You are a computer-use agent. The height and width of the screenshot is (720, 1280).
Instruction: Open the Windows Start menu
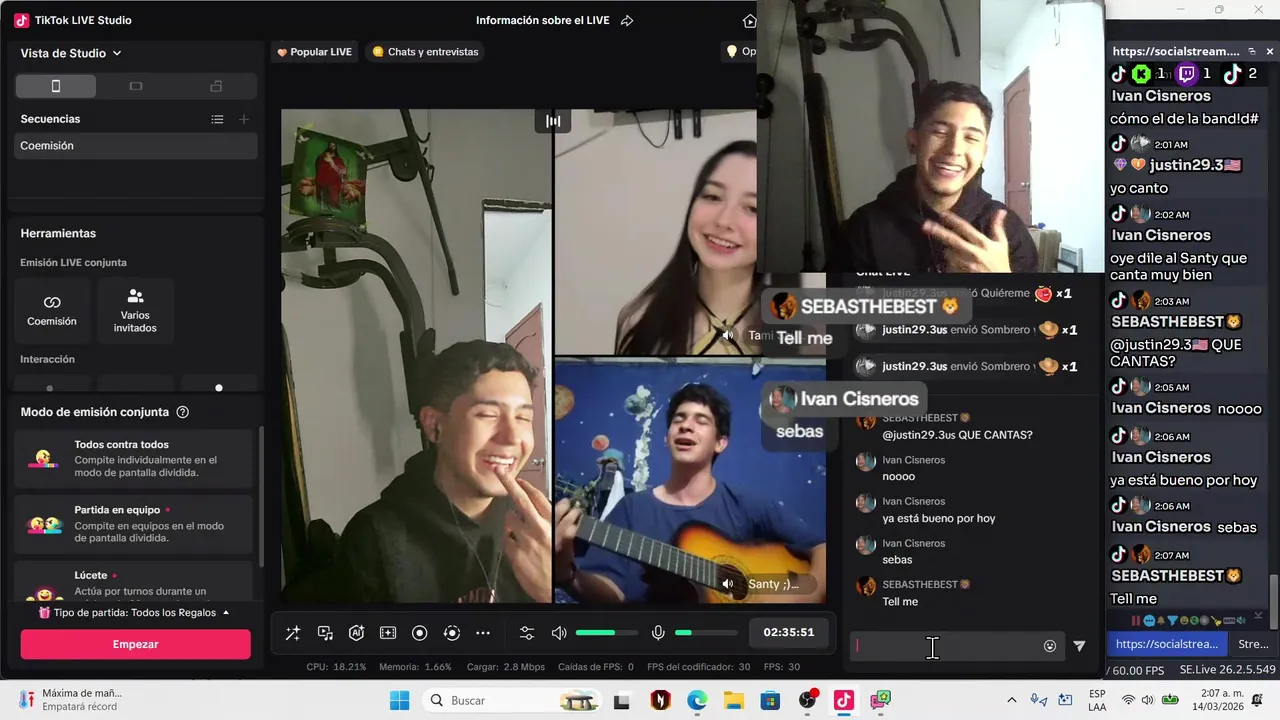coord(399,700)
